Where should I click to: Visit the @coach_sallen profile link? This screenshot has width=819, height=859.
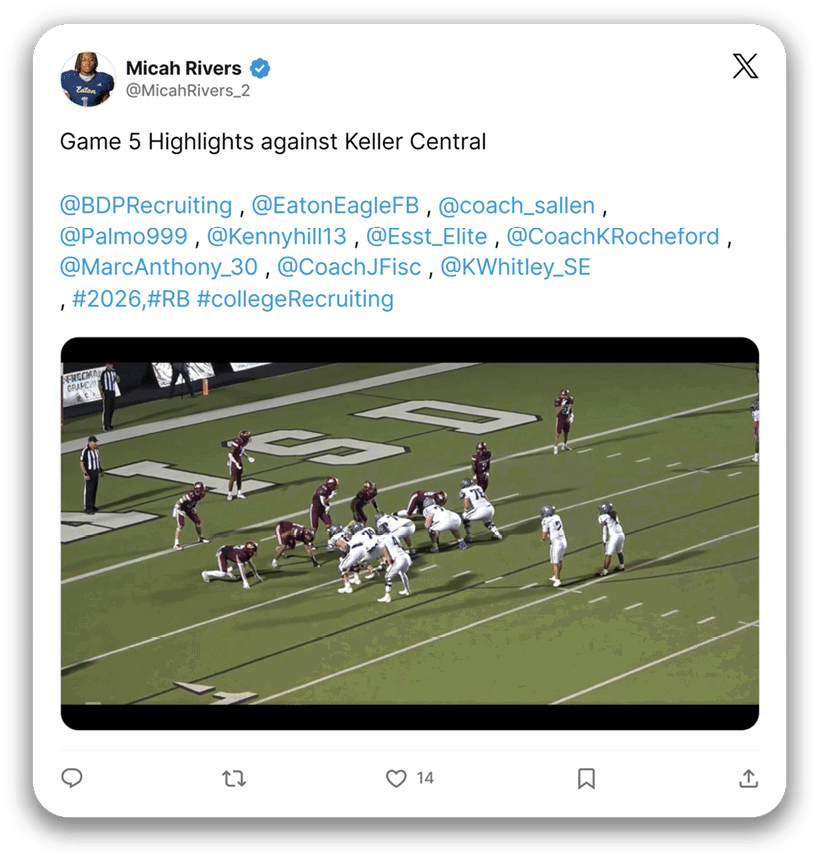coord(517,205)
